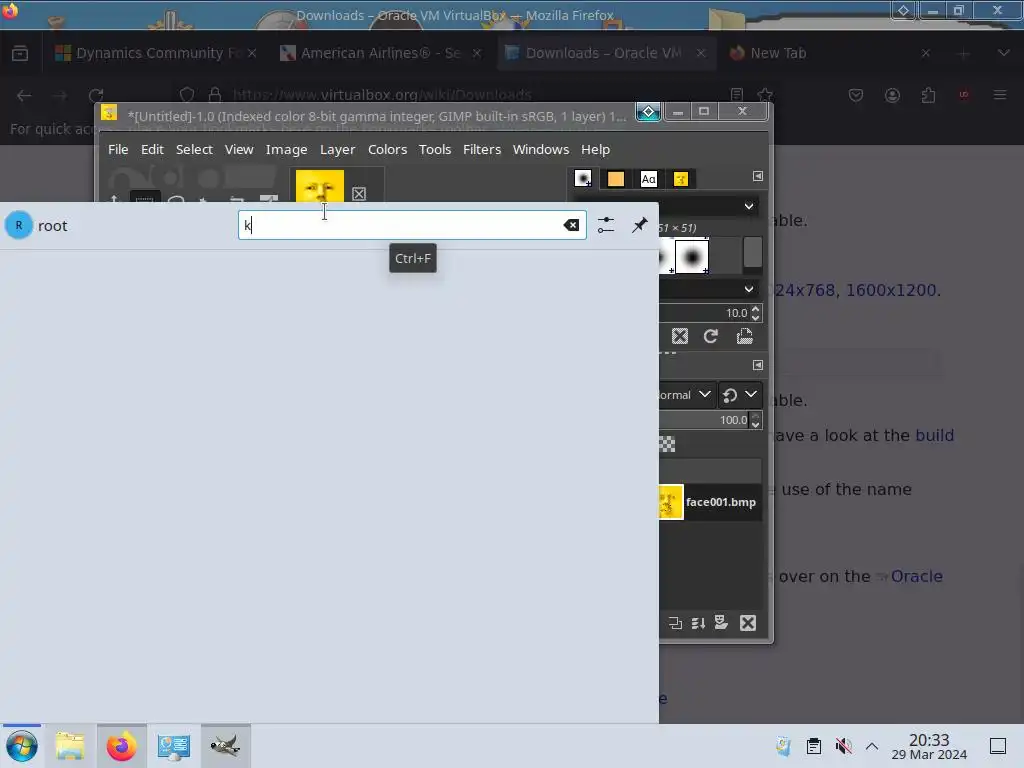1024x768 pixels.
Task: Duplicate layer icon in layers dock
Action: tap(675, 623)
